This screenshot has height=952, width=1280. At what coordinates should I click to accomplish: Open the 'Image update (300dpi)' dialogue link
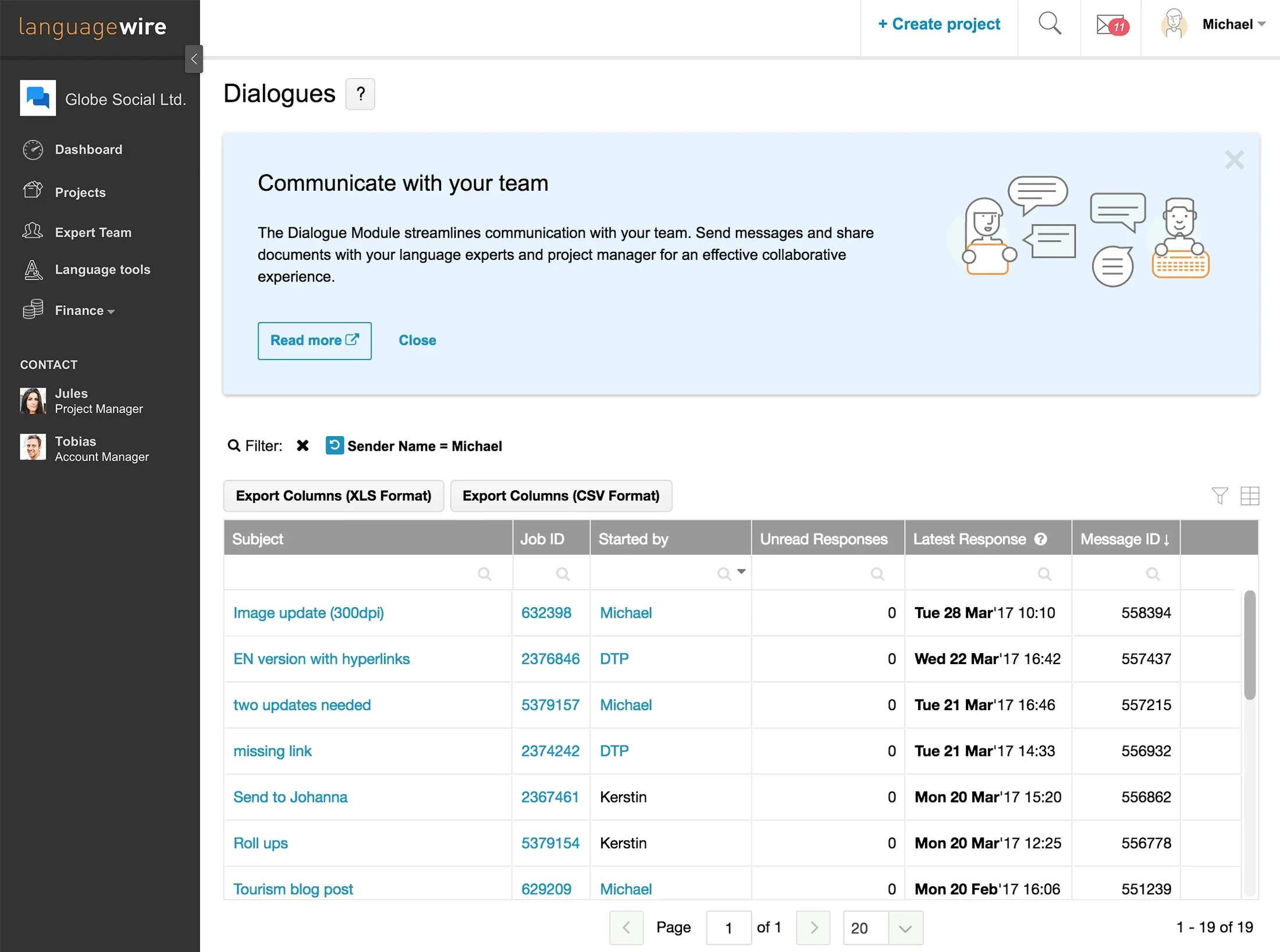point(308,613)
